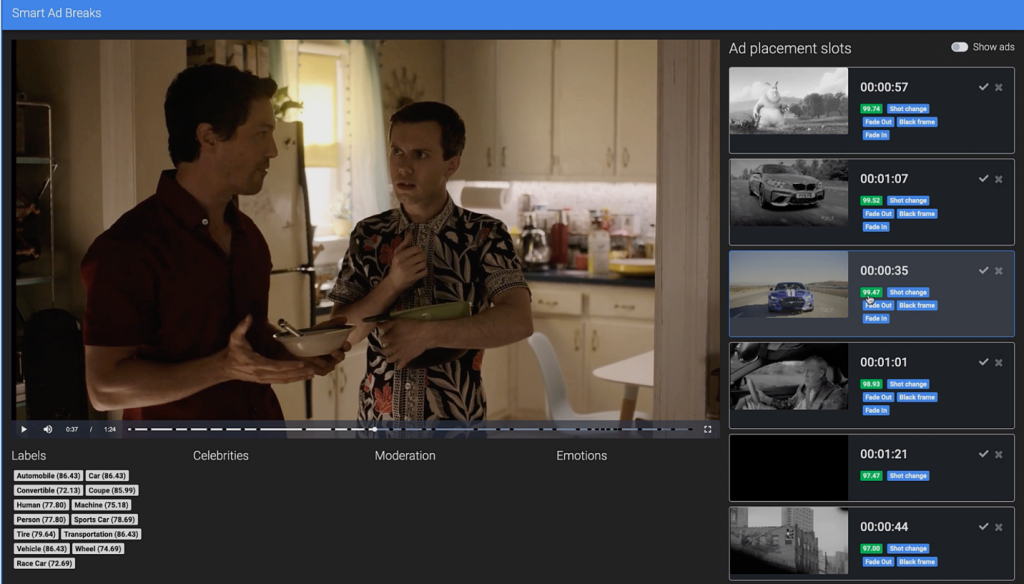This screenshot has width=1024, height=584.
Task: Click the Shot change tag on the 00:00:57 slot
Action: [x=907, y=109]
